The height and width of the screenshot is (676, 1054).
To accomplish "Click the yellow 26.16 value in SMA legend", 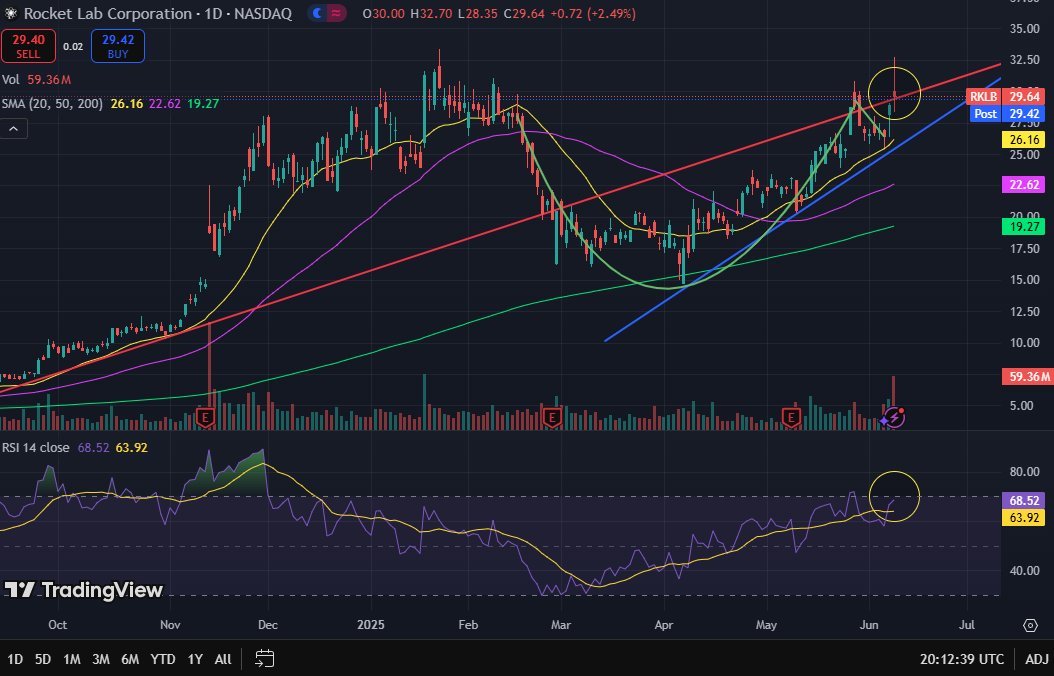I will tap(127, 103).
